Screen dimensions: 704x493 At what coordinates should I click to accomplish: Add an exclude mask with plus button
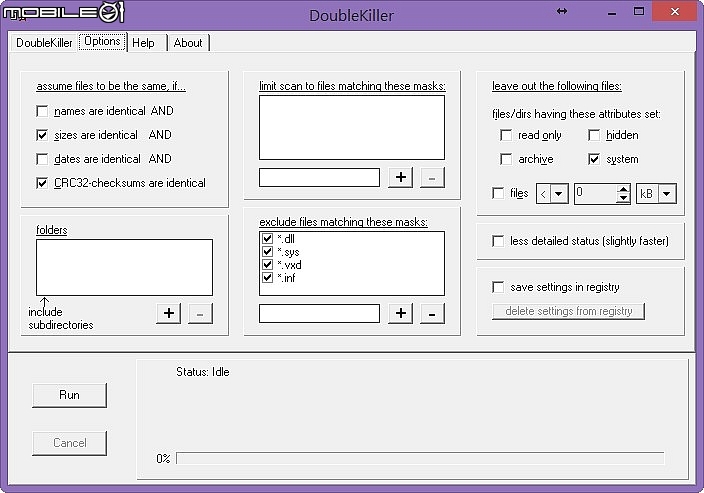[400, 313]
